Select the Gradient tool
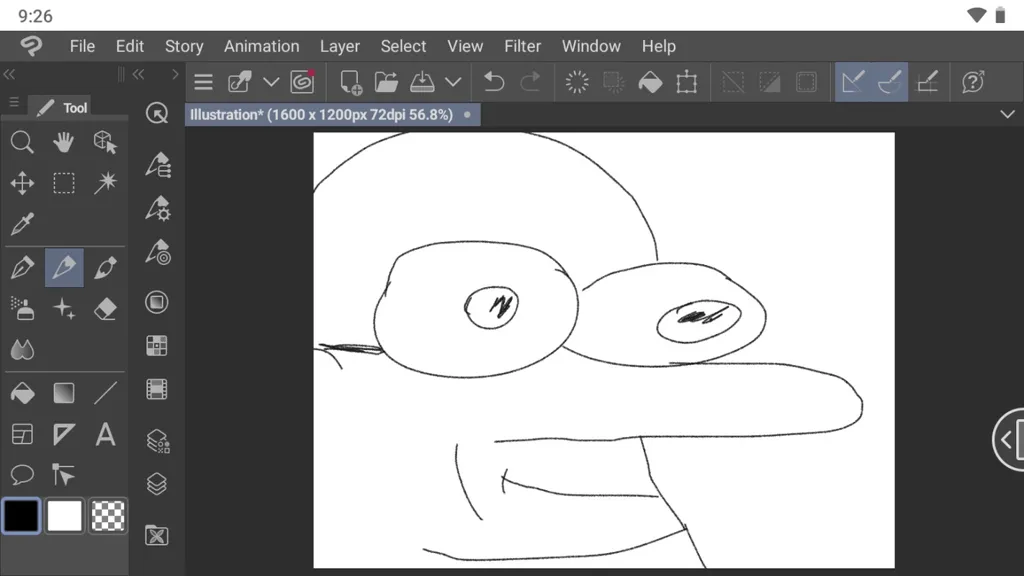Screen dimensions: 1024x576 tap(63, 393)
